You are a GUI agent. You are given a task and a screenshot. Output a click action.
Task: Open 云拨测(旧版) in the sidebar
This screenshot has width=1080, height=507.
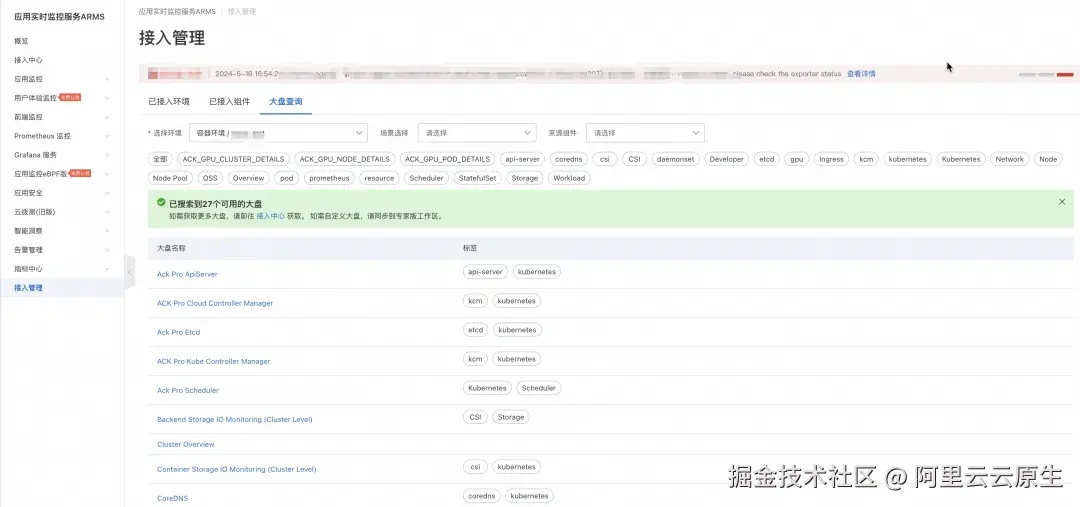coord(34,212)
